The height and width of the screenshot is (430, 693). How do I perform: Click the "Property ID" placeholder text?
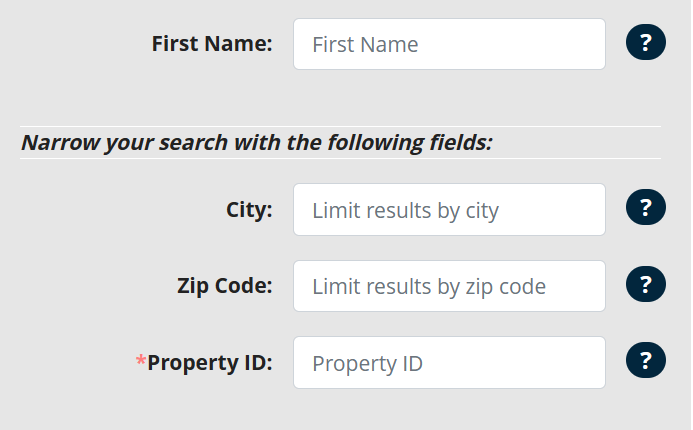pyautogui.click(x=367, y=363)
